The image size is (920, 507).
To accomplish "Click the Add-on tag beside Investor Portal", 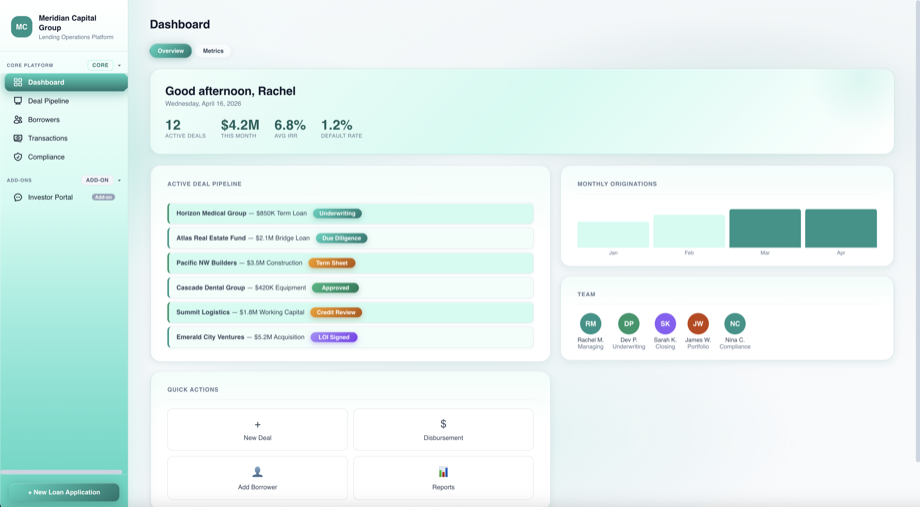I will pos(103,198).
